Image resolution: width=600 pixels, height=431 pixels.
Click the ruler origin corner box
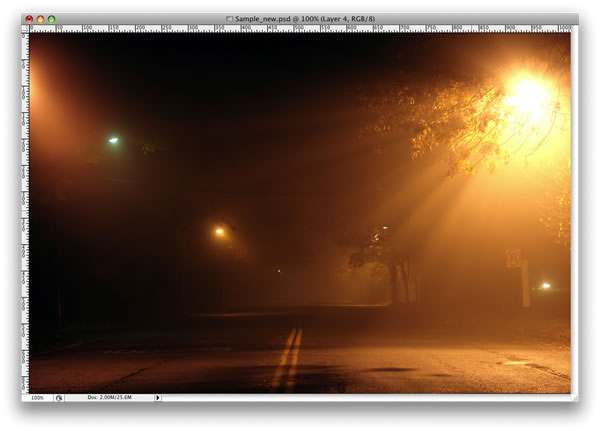point(25,29)
